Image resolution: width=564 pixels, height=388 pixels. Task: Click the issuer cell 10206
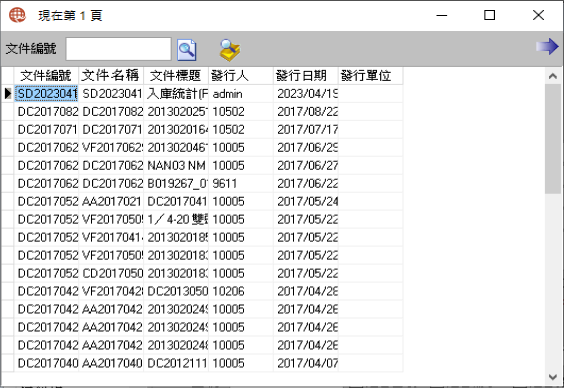coord(241,292)
